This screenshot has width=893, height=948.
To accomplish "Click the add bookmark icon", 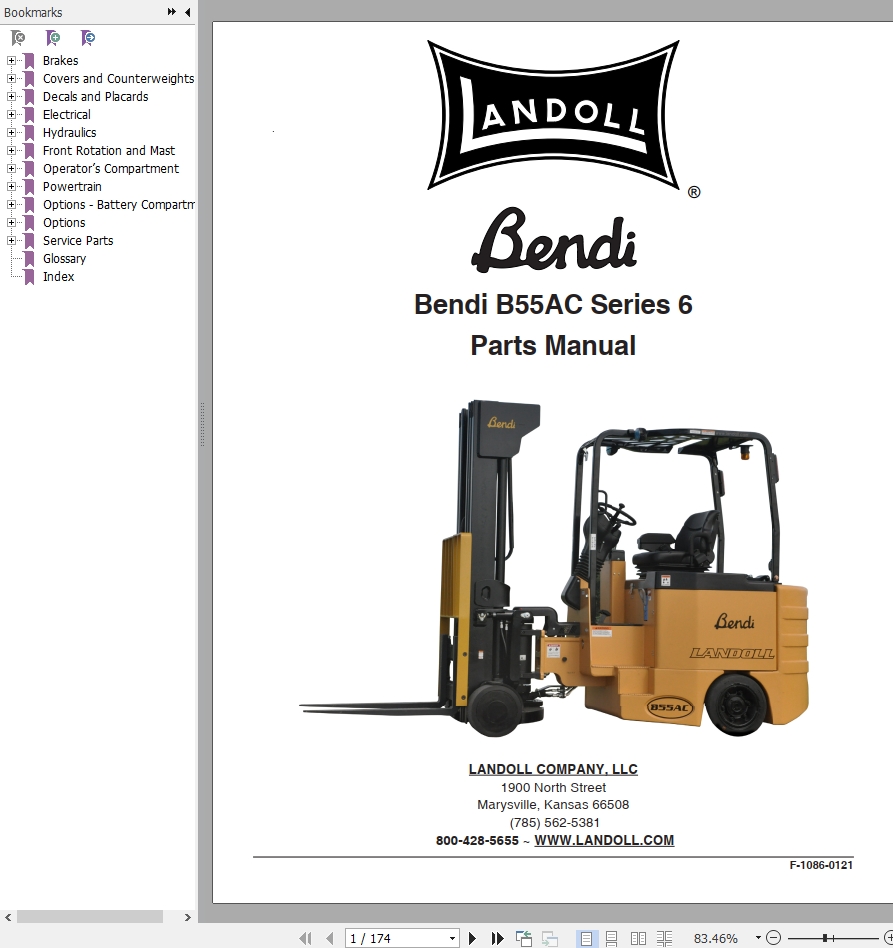I will (53, 38).
